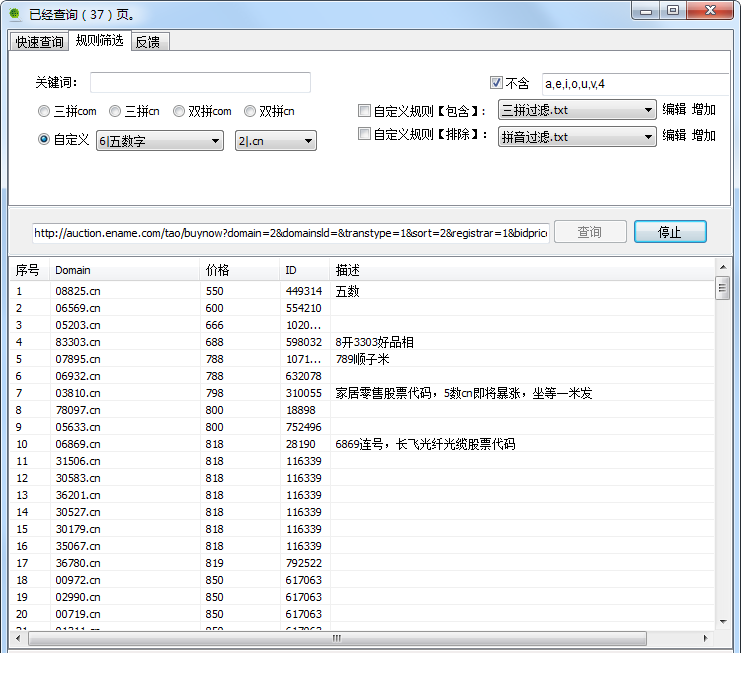
Task: Select row 35067.cn
Action: [x=362, y=546]
